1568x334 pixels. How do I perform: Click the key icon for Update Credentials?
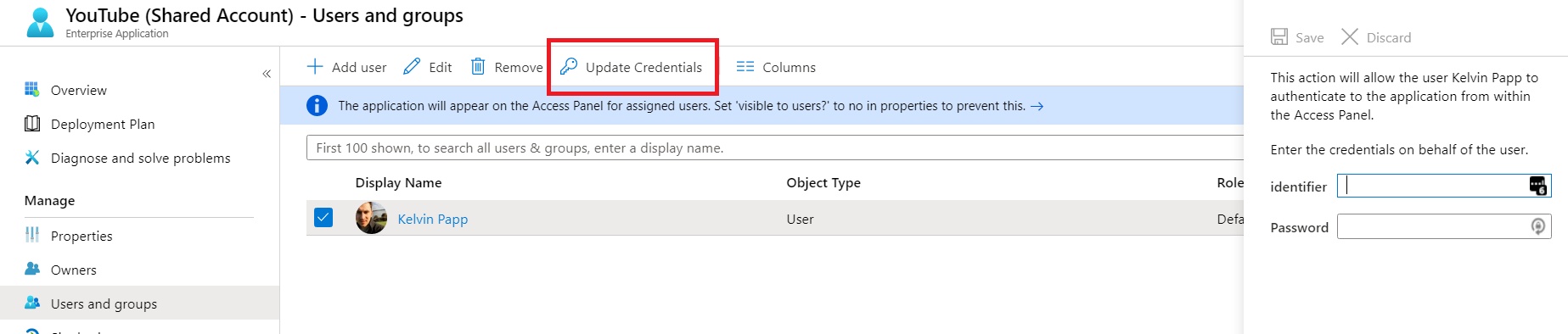pyautogui.click(x=569, y=66)
